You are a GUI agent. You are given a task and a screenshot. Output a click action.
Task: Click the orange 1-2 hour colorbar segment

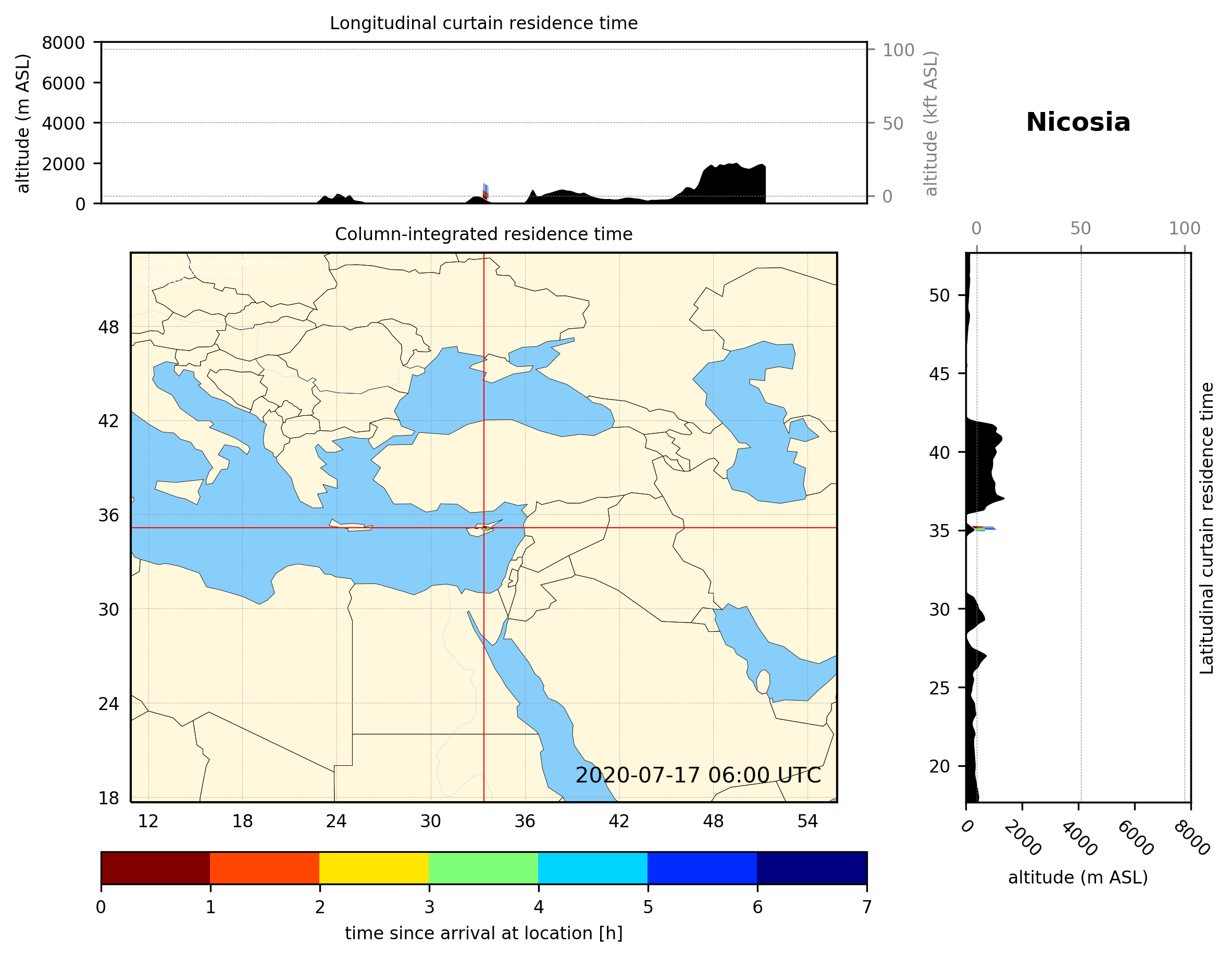pos(265,868)
